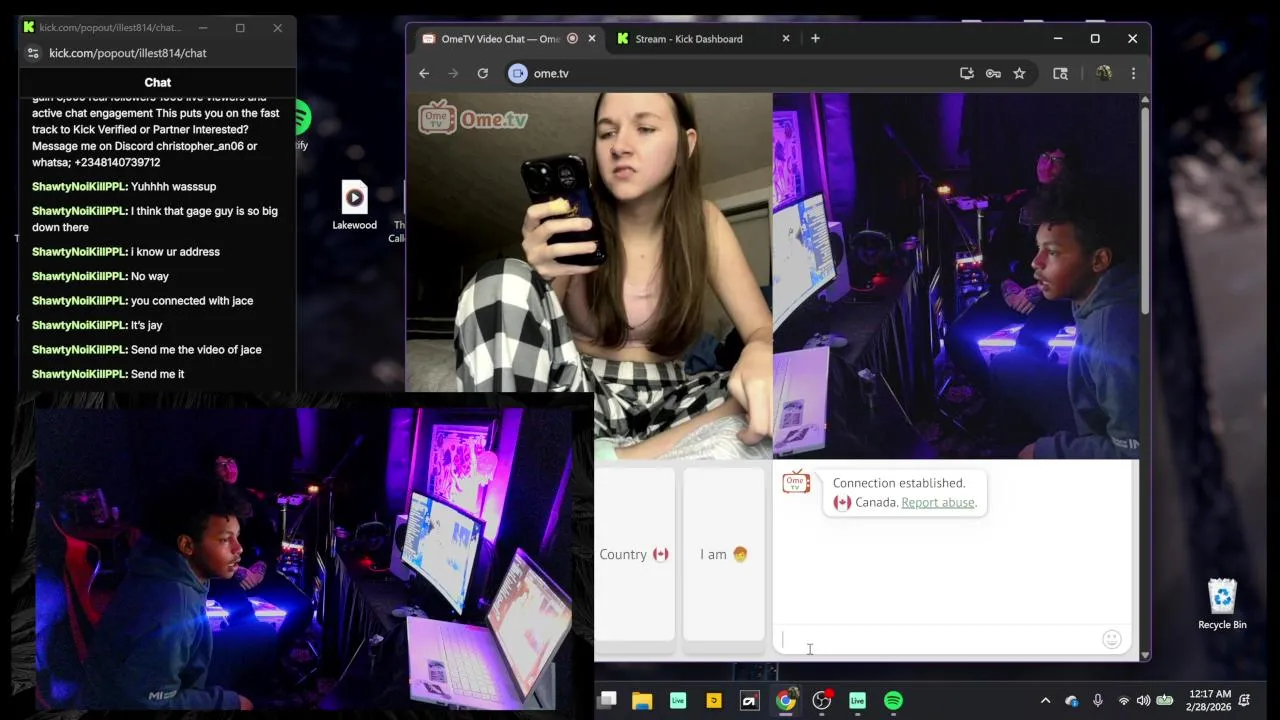Click the OmeTV avatar beside Connection established
The height and width of the screenshot is (720, 1280).
pyautogui.click(x=796, y=482)
